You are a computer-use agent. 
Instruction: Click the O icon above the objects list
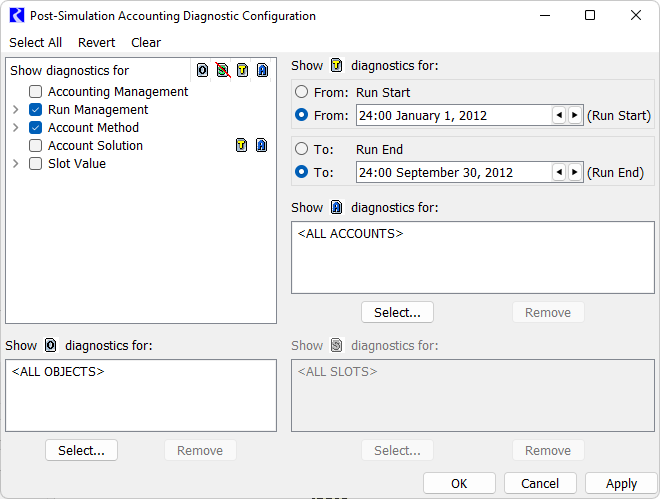pyautogui.click(x=51, y=345)
